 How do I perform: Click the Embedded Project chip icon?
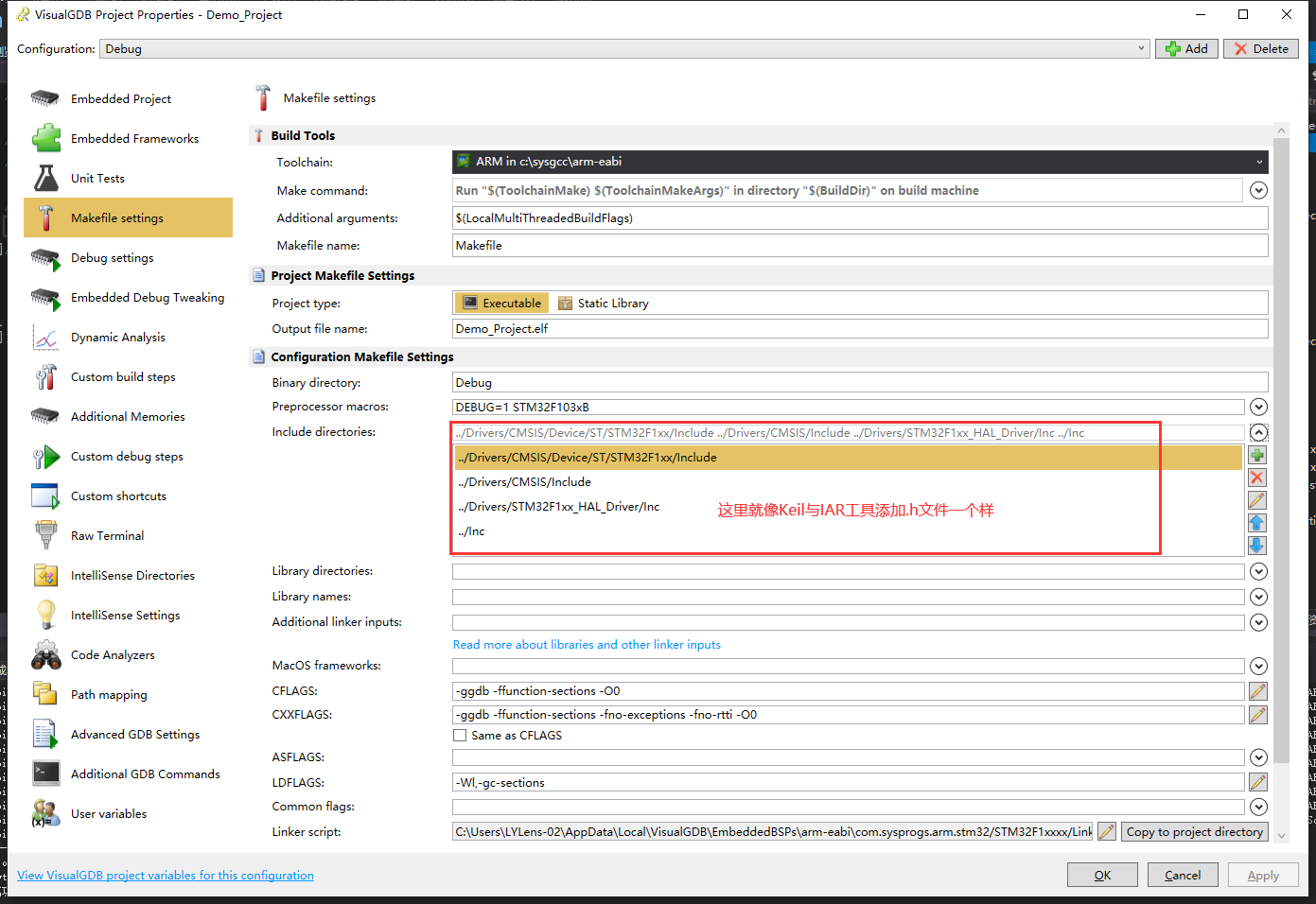point(45,98)
